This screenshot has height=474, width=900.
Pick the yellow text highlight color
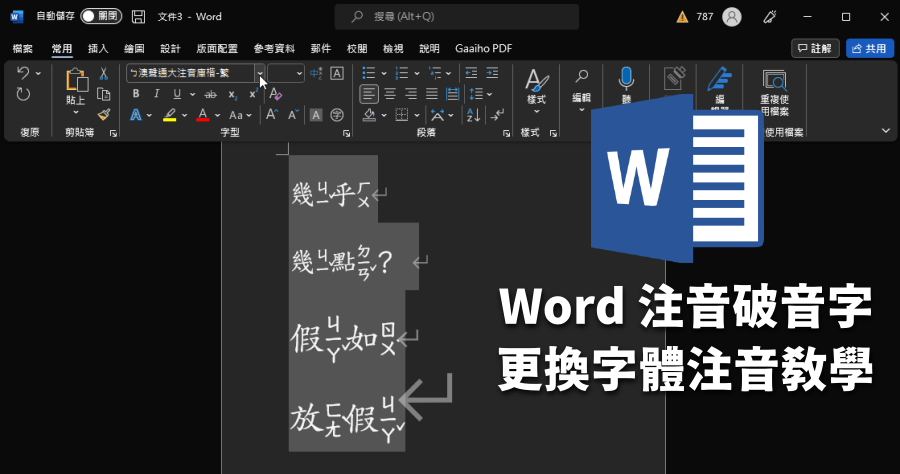point(169,115)
